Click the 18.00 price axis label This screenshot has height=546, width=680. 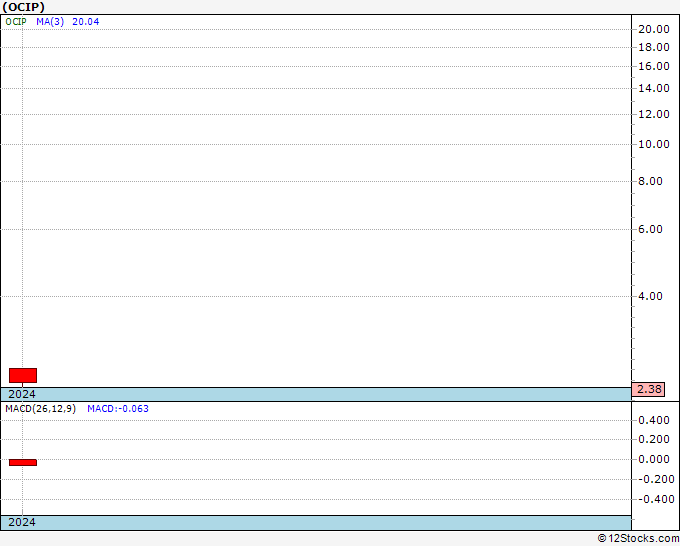coord(654,47)
